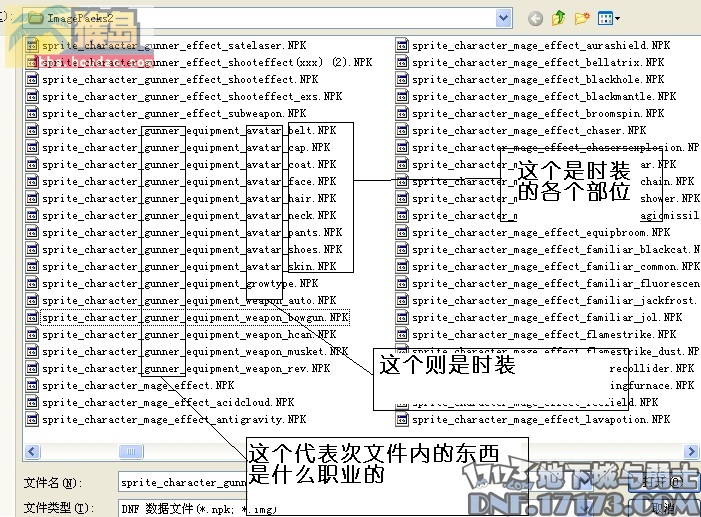The image size is (701, 517).
Task: Click mage_effect_lavapotion.NPK file name
Action: point(541,419)
